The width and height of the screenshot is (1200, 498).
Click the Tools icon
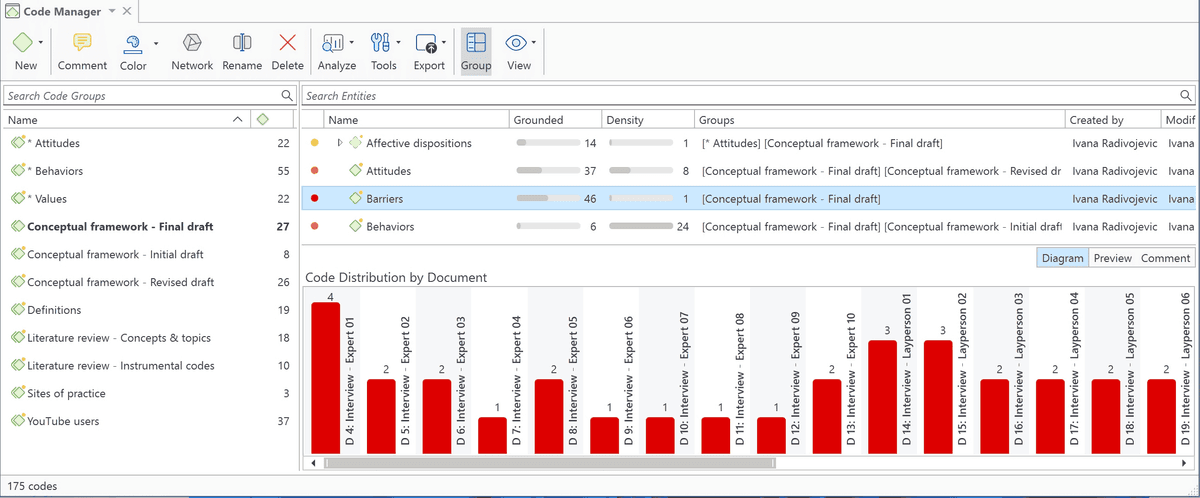point(380,43)
